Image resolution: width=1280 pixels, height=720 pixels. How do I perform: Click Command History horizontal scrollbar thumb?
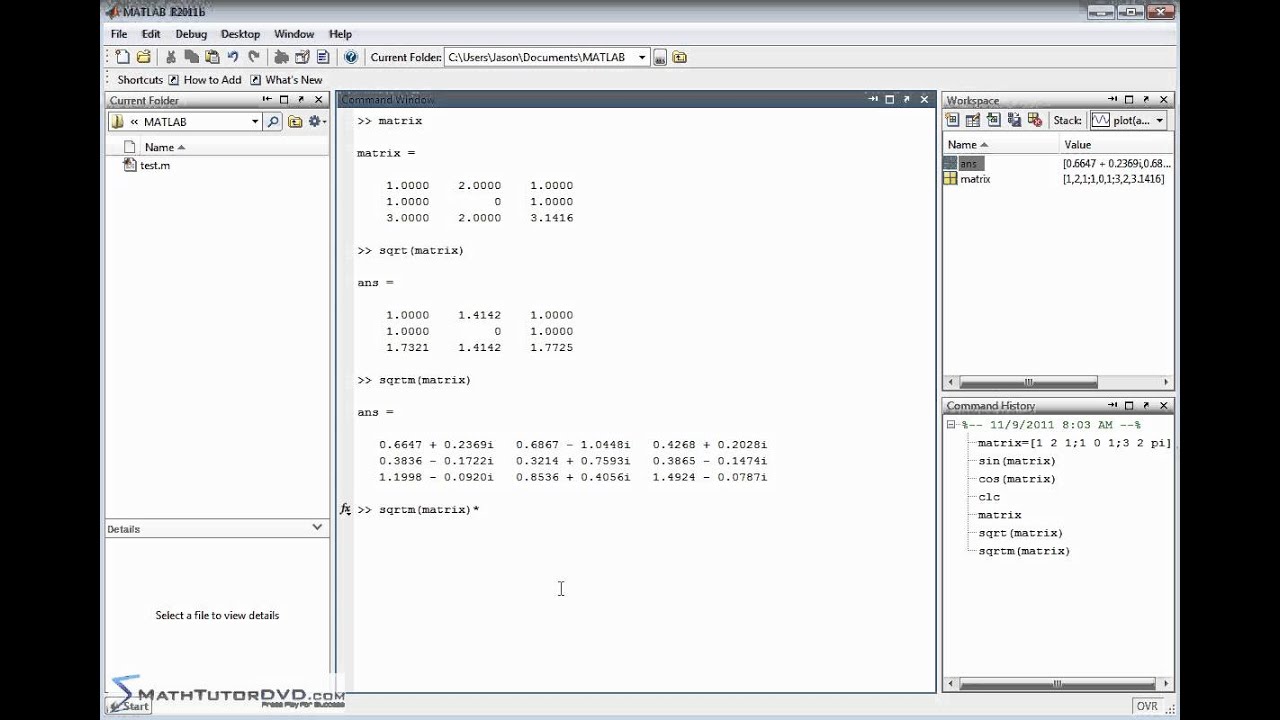[1057, 684]
